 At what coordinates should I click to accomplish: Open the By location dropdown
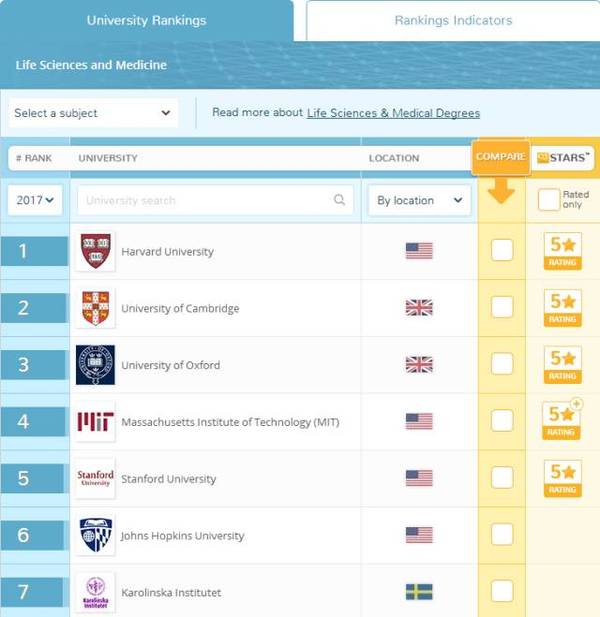pyautogui.click(x=419, y=201)
